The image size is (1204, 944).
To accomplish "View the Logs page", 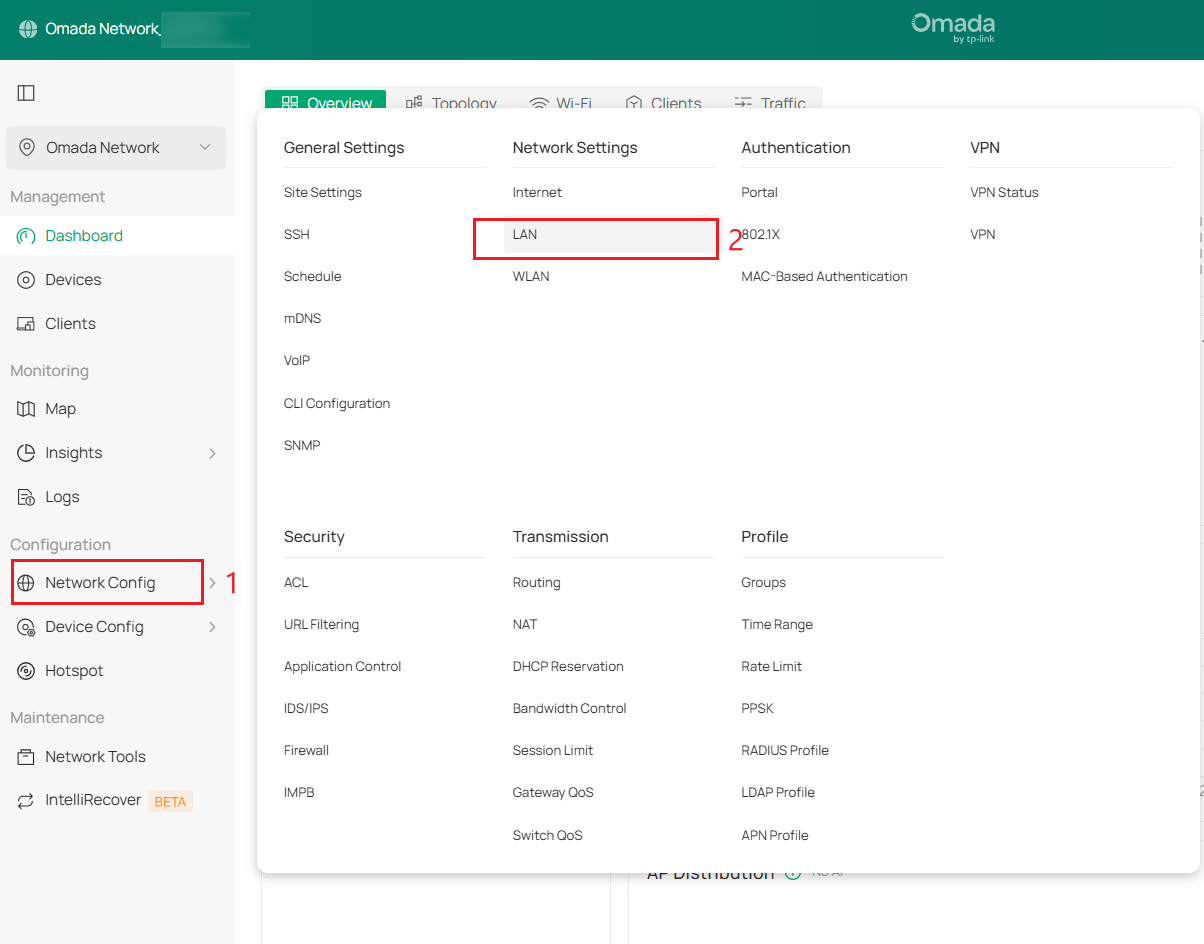I will [x=62, y=496].
